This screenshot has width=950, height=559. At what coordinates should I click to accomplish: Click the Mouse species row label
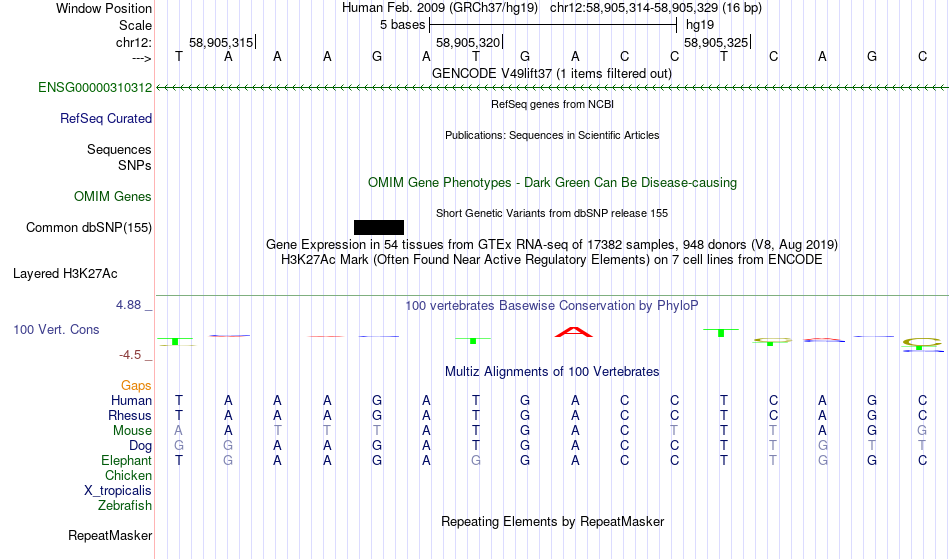point(132,430)
